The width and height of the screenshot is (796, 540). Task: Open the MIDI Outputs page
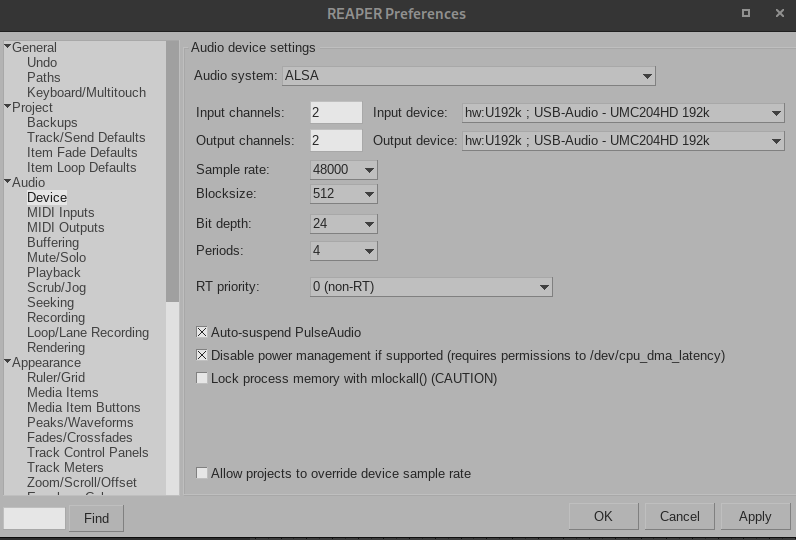click(x=66, y=227)
